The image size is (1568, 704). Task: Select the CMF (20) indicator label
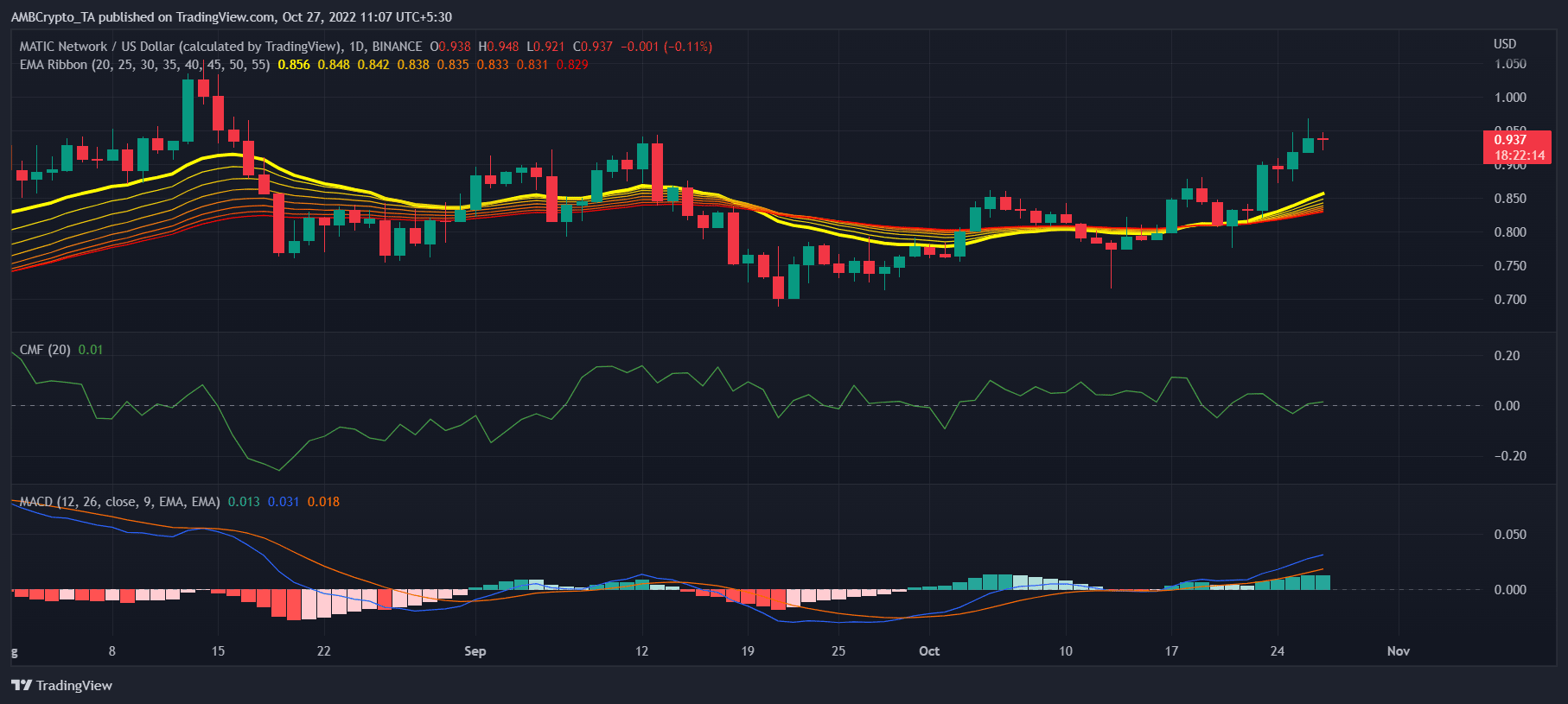45,350
